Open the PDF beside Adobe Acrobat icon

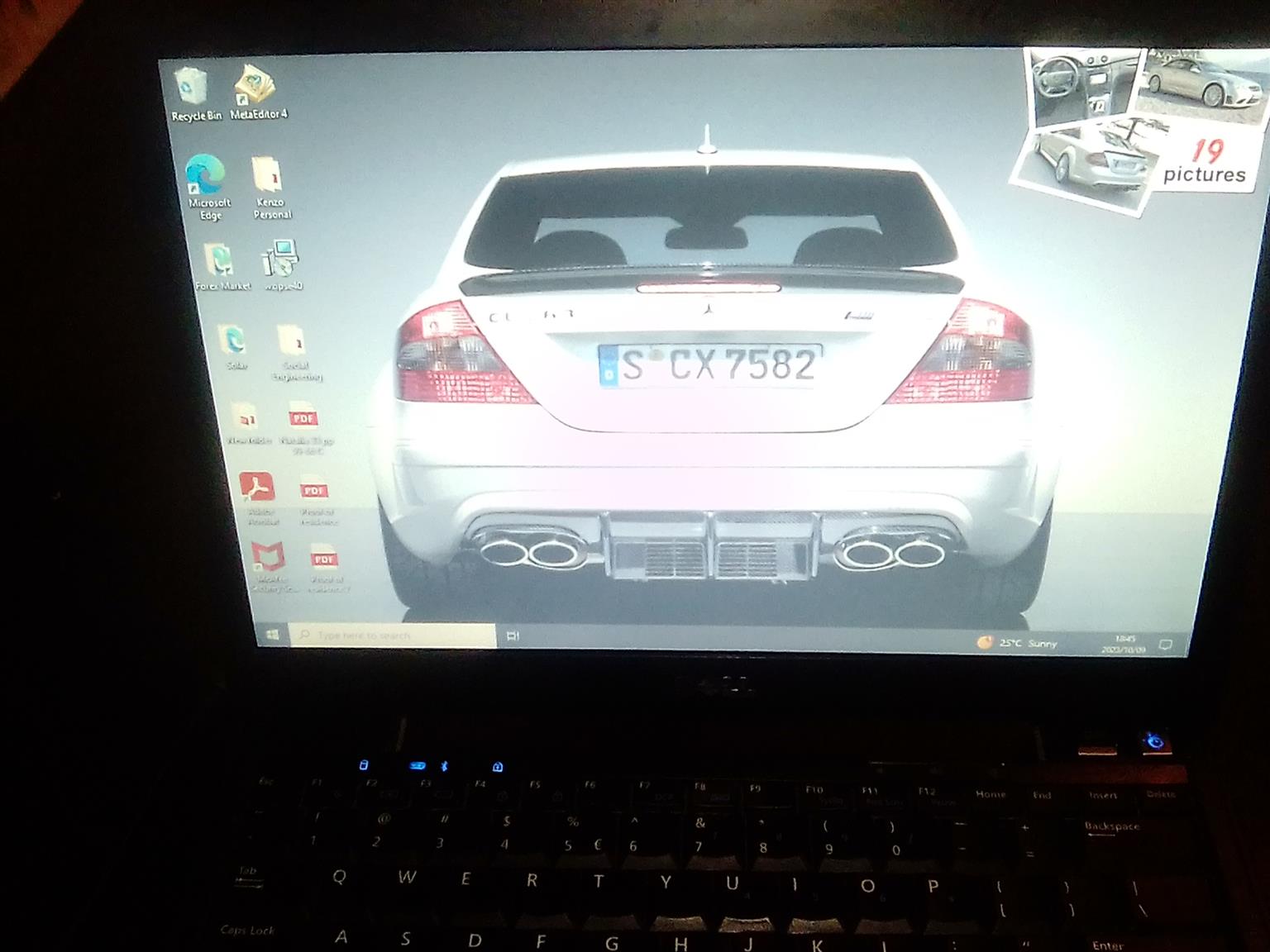(316, 497)
